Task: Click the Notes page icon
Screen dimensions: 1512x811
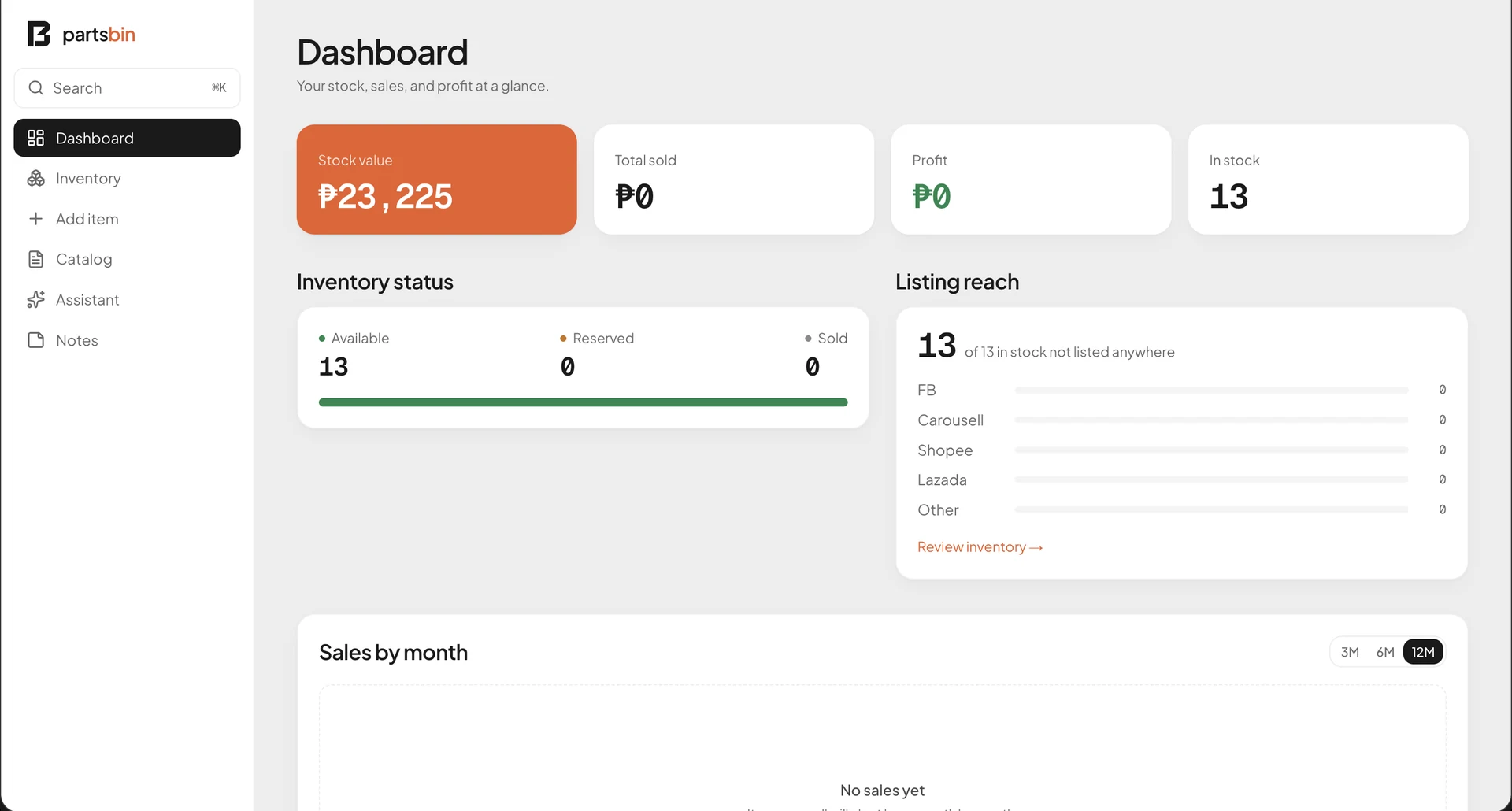Action: pos(35,340)
